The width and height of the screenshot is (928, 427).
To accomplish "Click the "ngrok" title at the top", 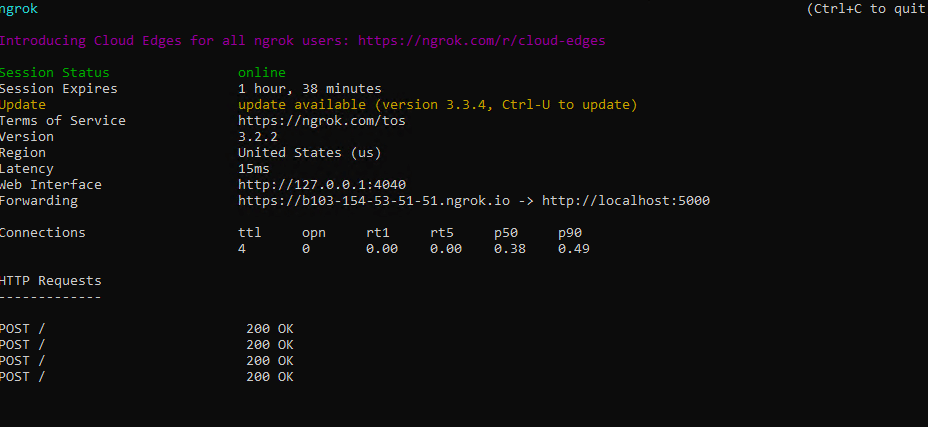I will (x=20, y=9).
